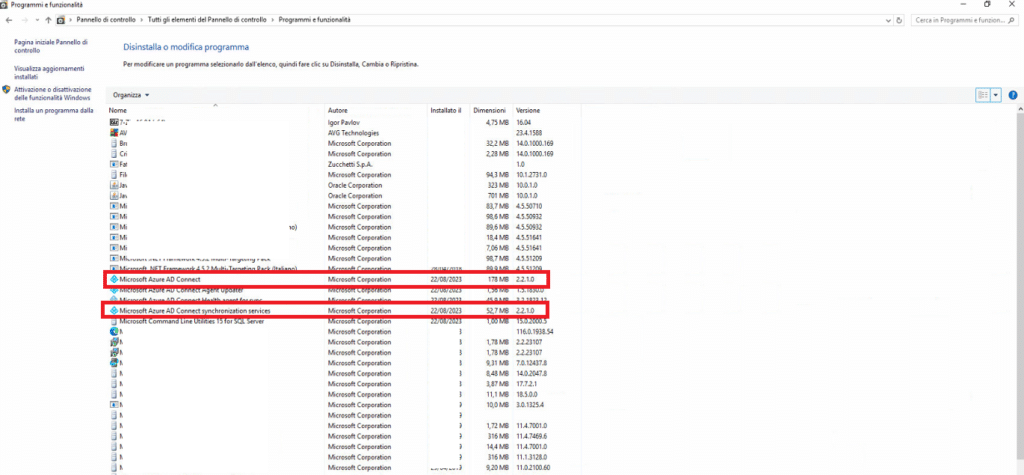Open Installa un programma dalla rete
The width and height of the screenshot is (1024, 475).
click(x=54, y=114)
